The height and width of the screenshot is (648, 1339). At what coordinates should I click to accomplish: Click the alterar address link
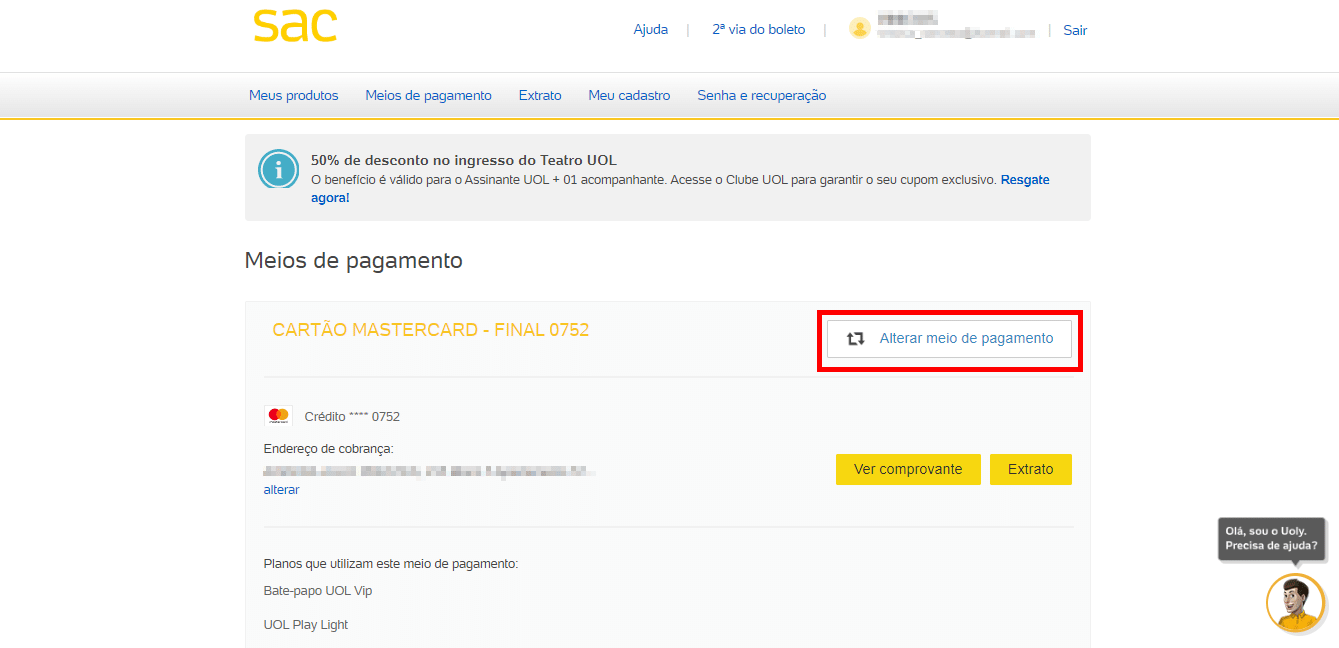tap(281, 490)
